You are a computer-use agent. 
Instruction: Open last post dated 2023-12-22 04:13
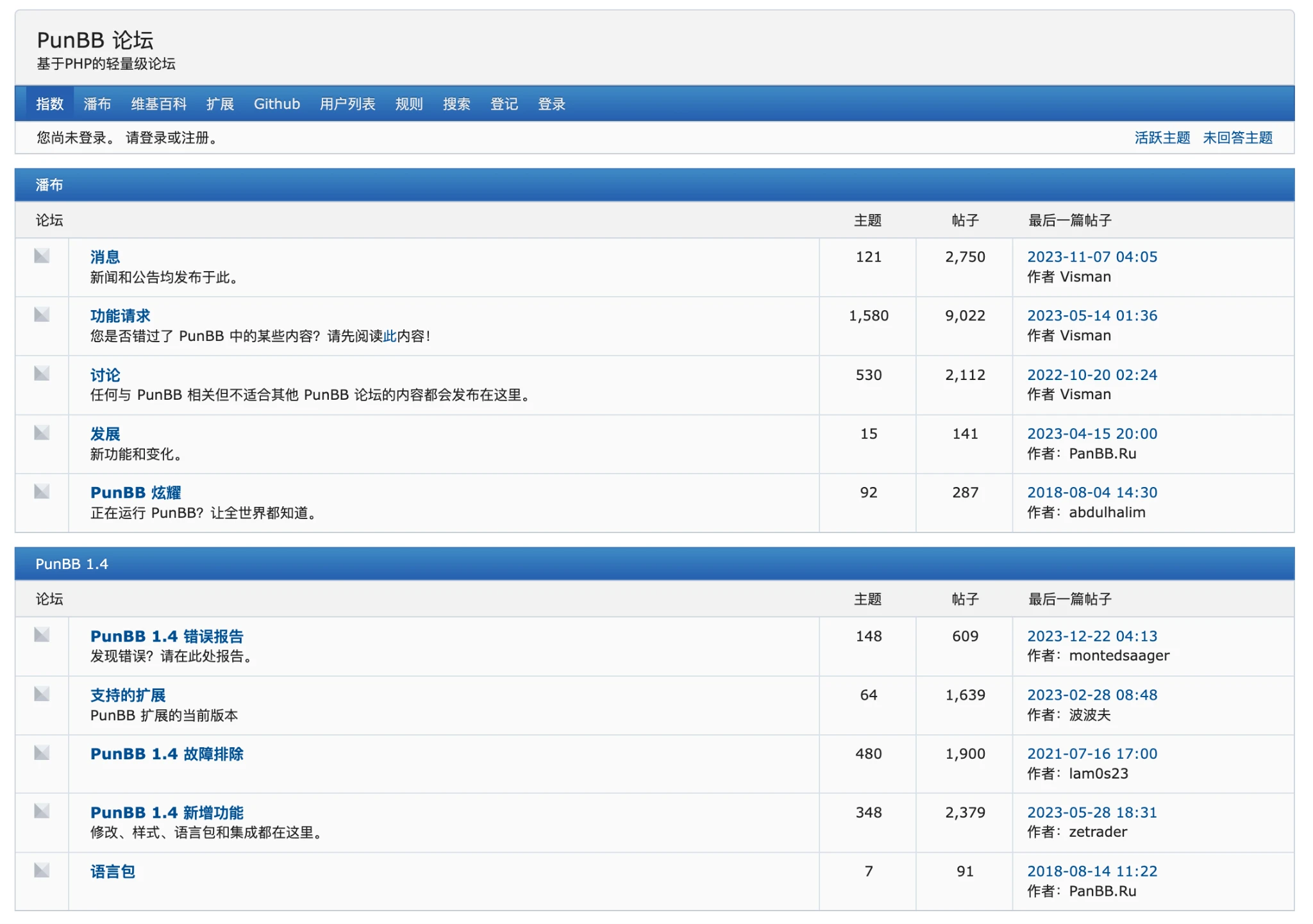click(x=1091, y=636)
